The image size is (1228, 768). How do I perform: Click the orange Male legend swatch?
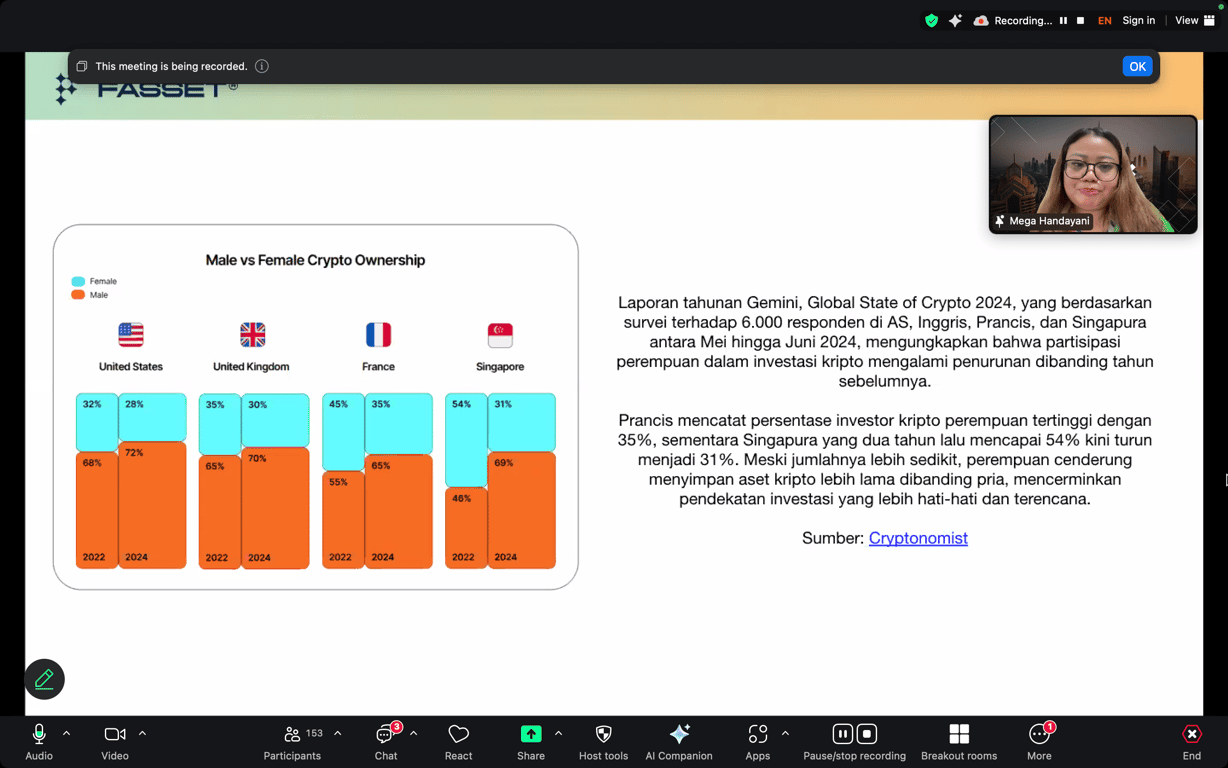tap(78, 295)
